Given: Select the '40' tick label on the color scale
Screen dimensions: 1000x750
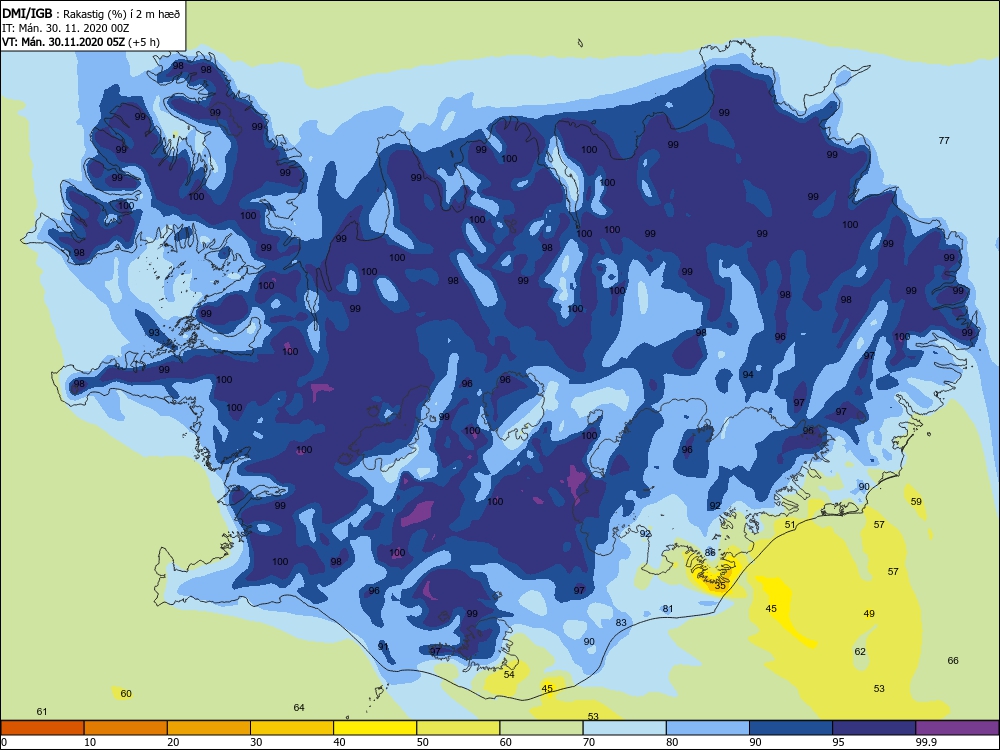Looking at the screenshot, I should (340, 742).
